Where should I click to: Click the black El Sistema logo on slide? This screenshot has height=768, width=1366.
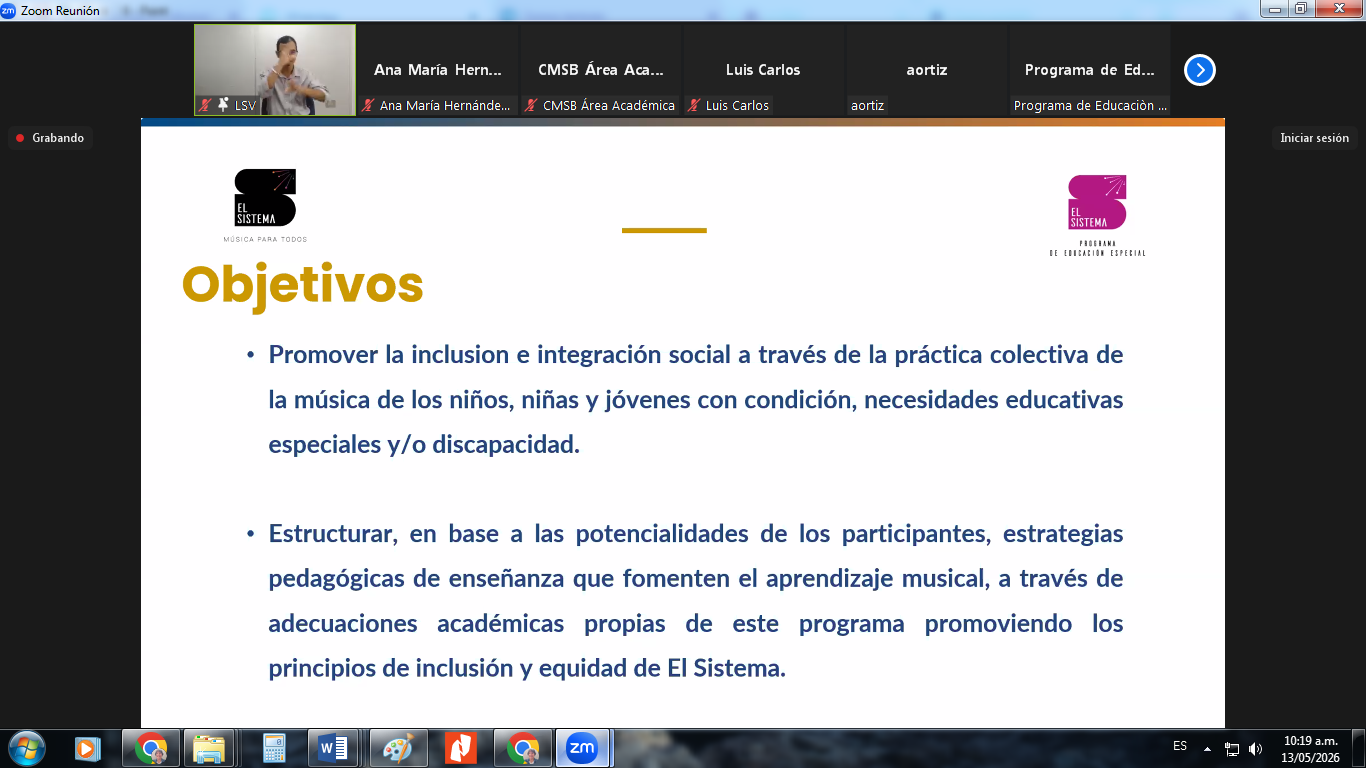click(x=265, y=205)
